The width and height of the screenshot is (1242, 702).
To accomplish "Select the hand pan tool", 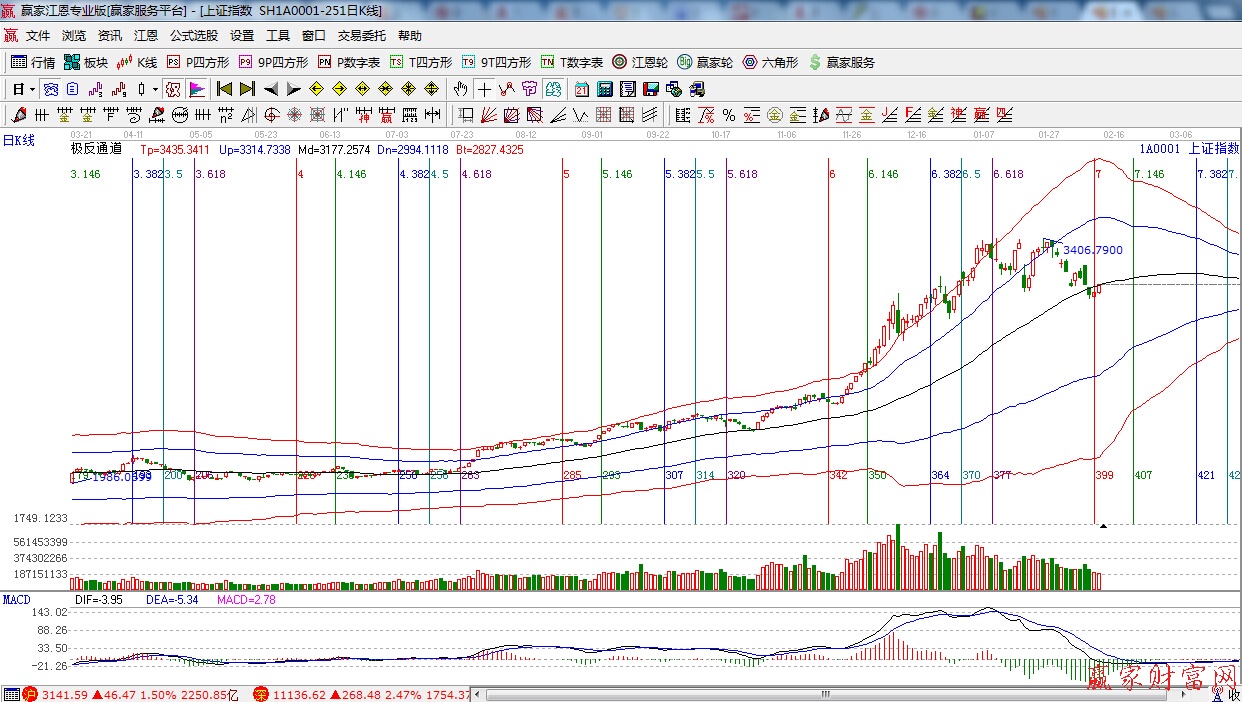I will (460, 89).
